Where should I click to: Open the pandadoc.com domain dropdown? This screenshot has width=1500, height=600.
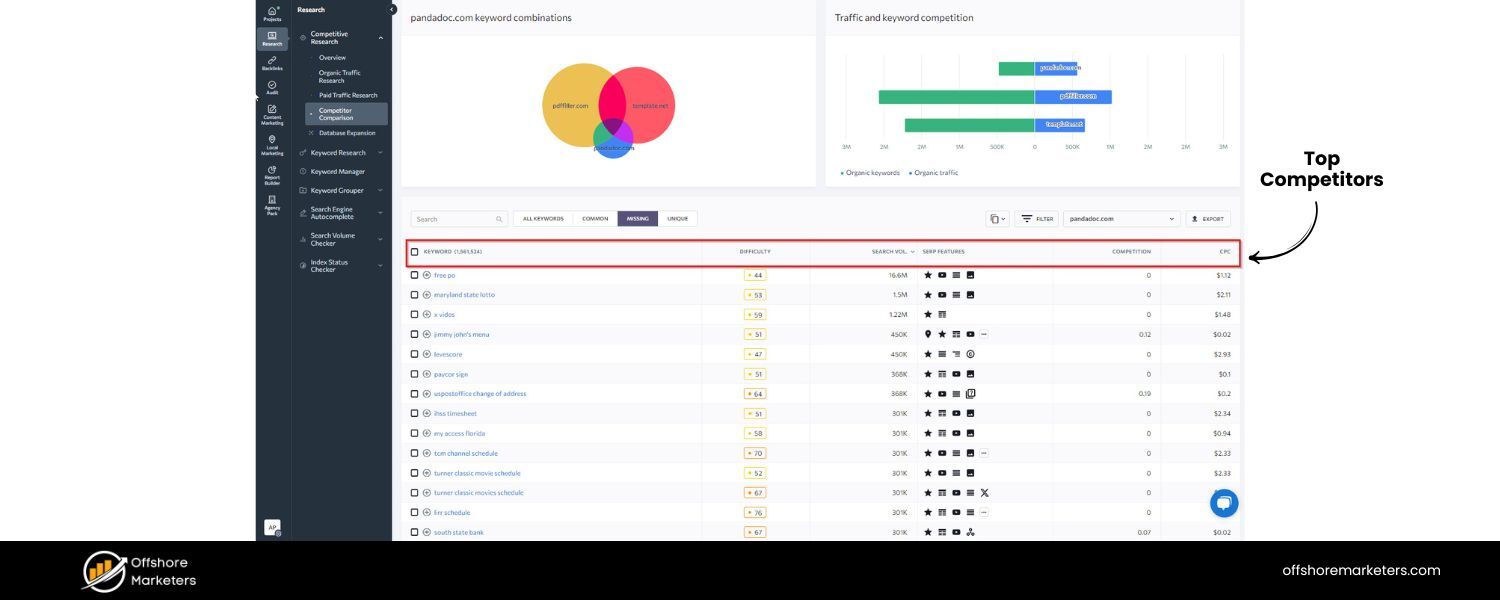[x=1119, y=218]
